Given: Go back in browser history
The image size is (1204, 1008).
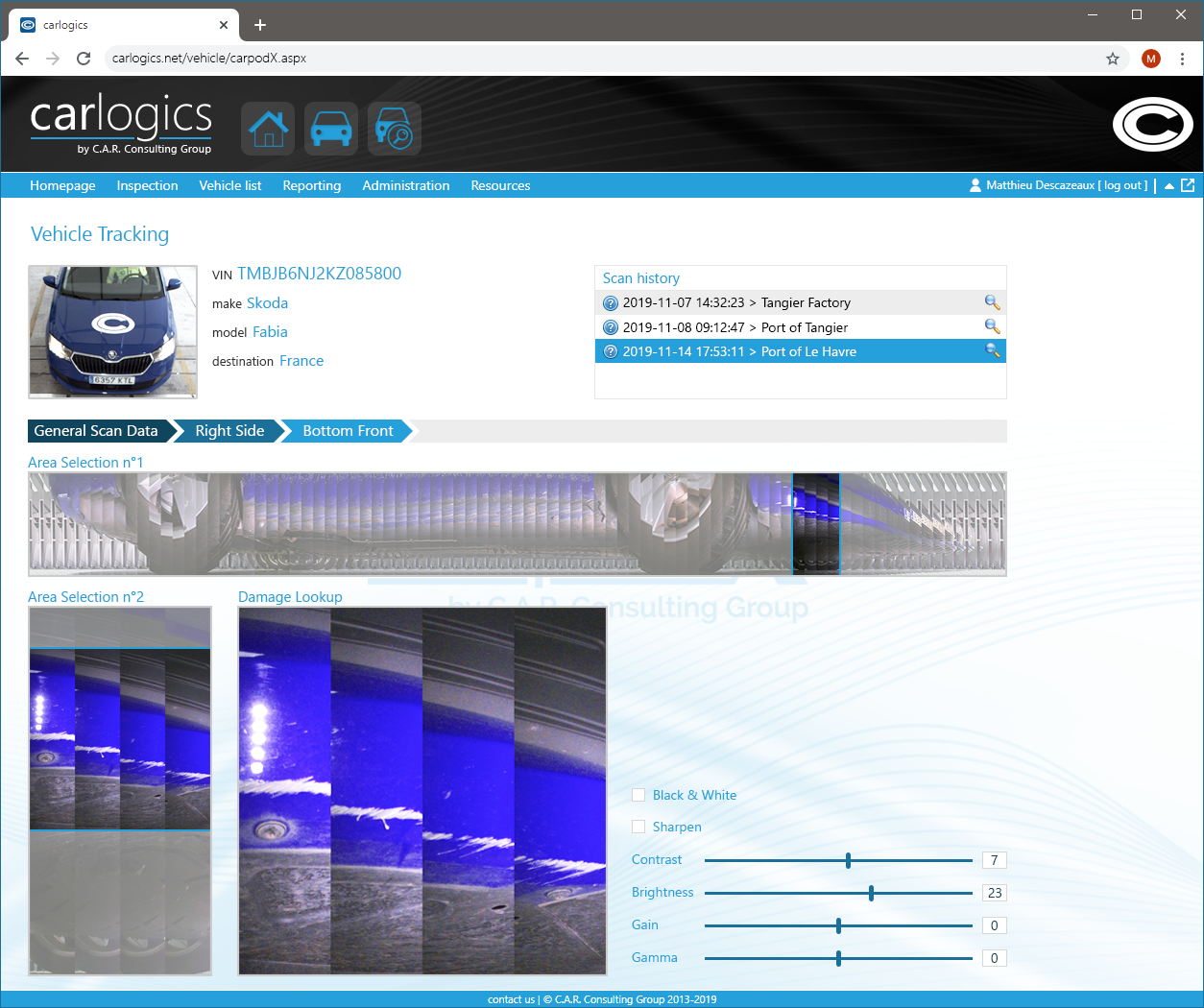Looking at the screenshot, I should (22, 59).
